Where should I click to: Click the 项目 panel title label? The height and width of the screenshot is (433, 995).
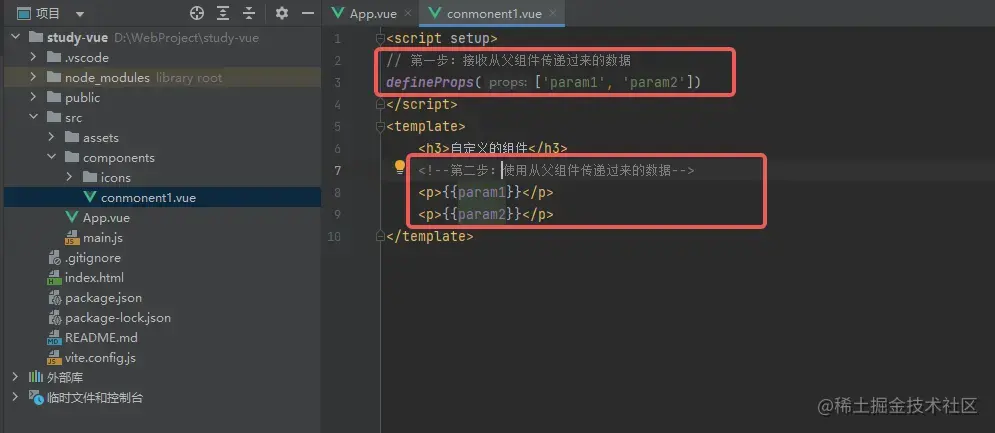pyautogui.click(x=48, y=13)
